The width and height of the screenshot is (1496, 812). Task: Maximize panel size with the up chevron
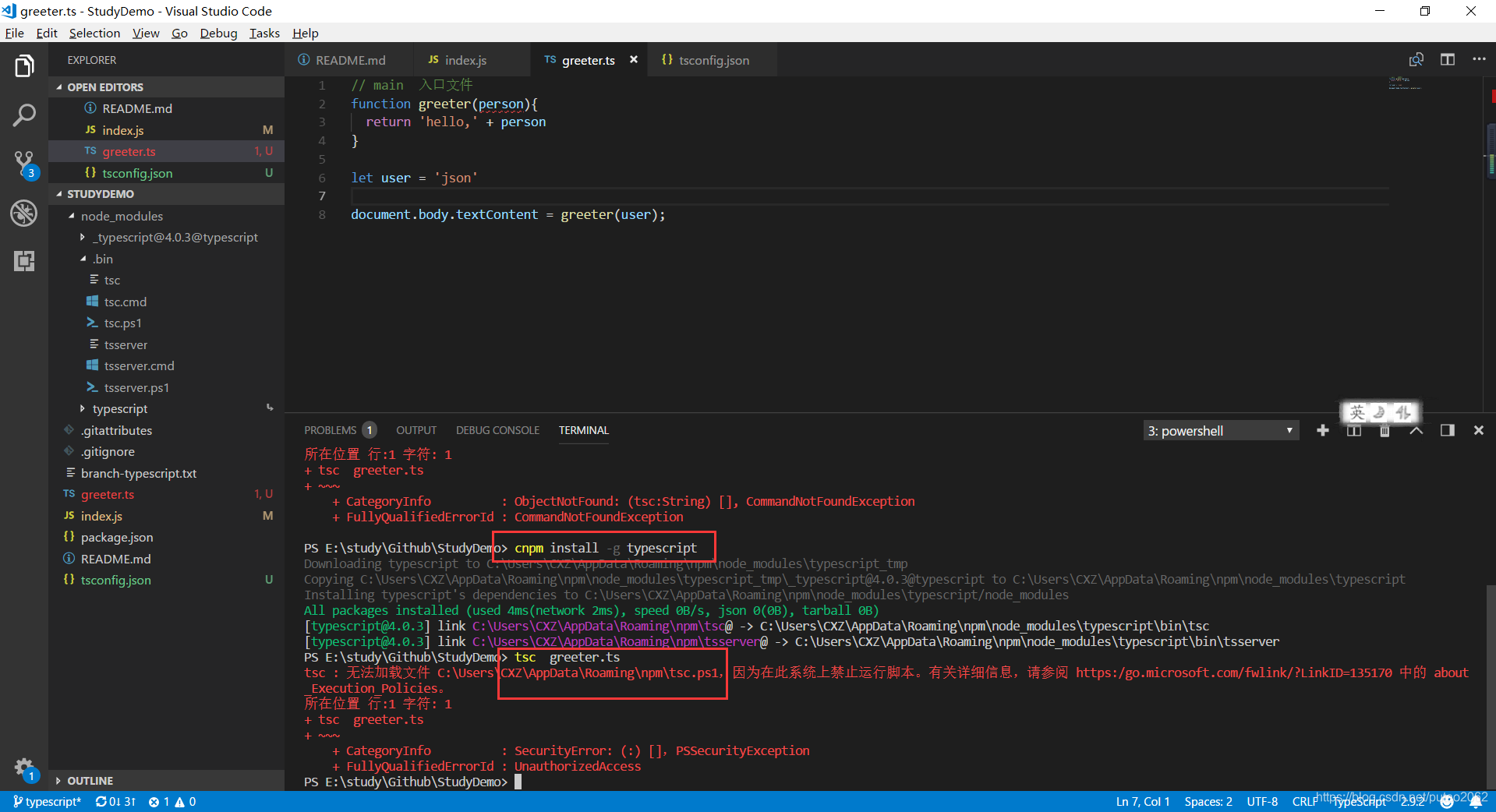coord(1416,430)
